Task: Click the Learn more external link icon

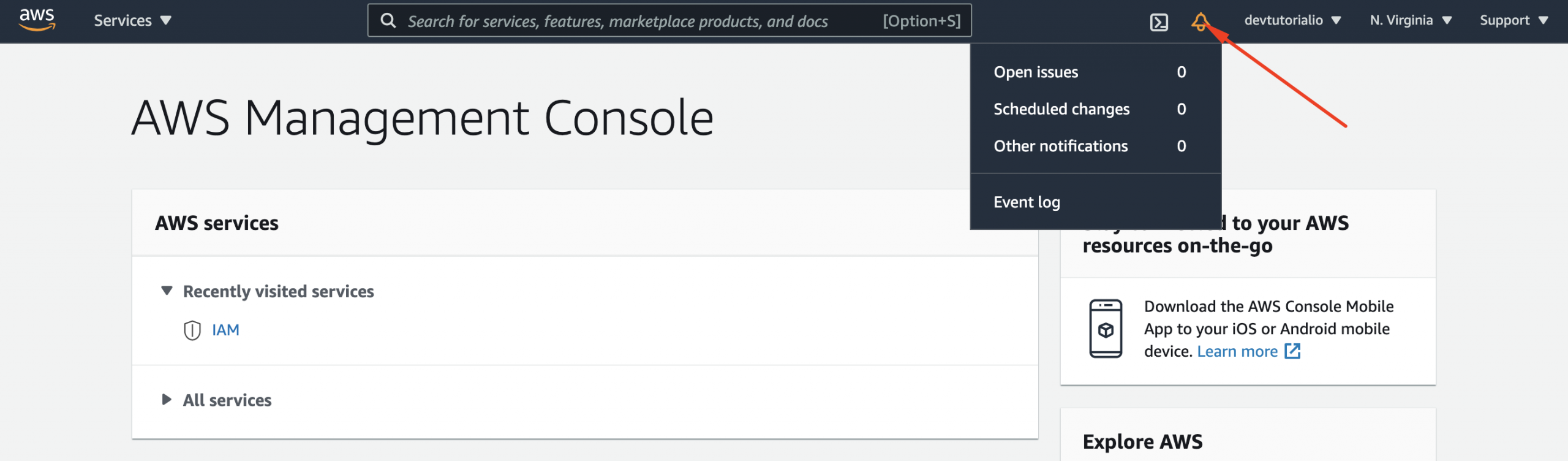Action: (x=1292, y=351)
